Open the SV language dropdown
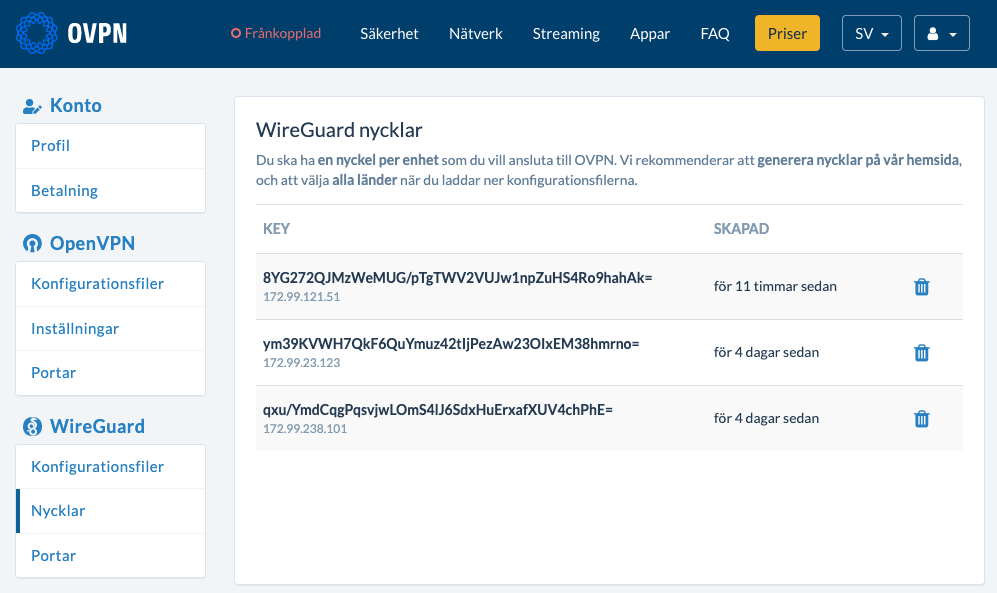The width and height of the screenshot is (997, 593). [x=871, y=33]
